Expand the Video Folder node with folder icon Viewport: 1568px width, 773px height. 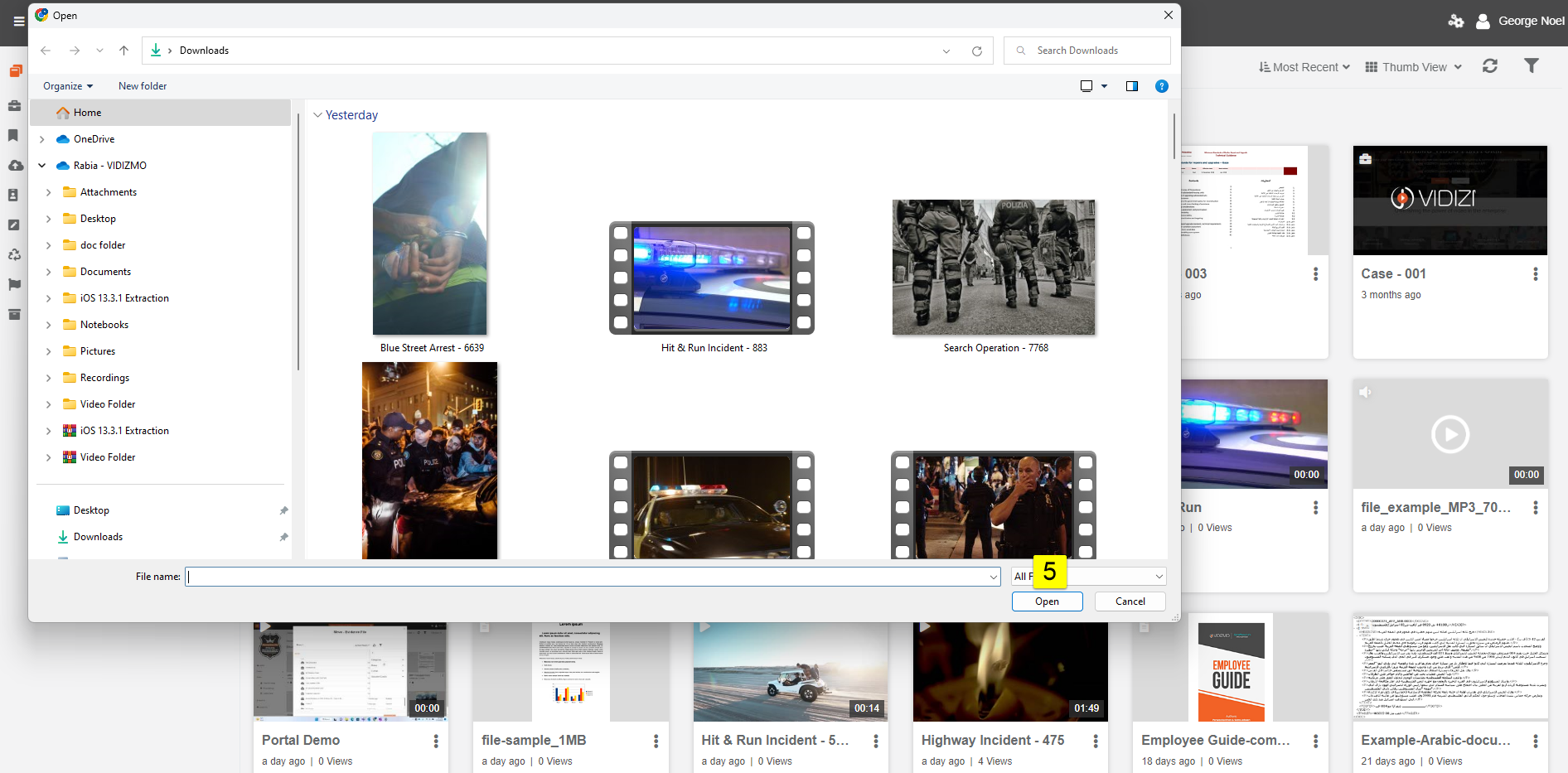(x=49, y=404)
